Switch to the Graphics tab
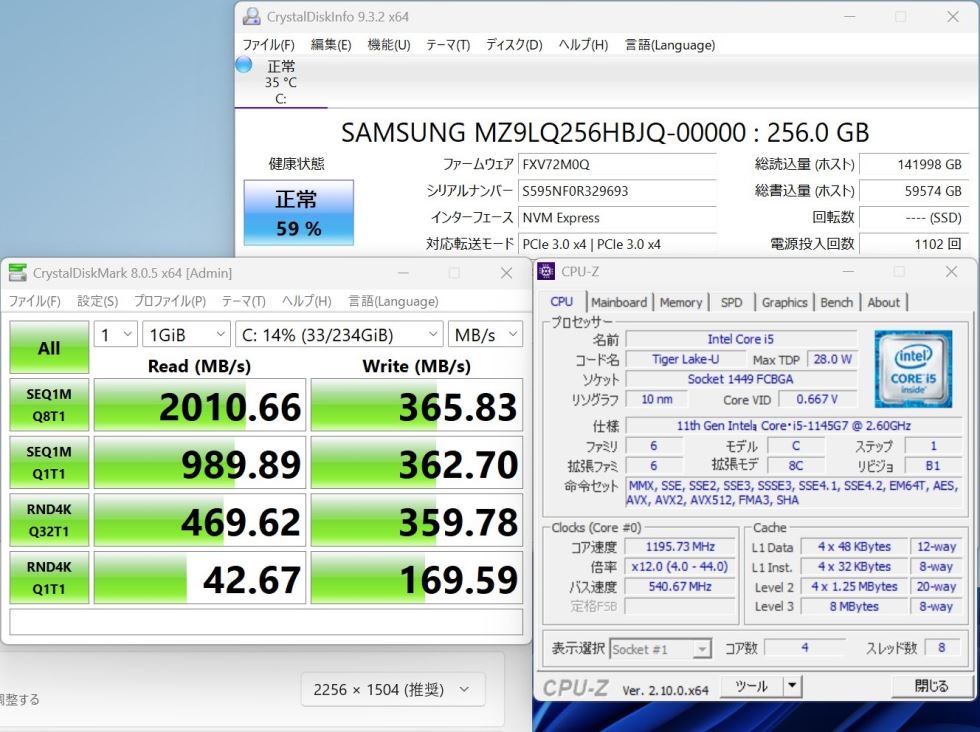Viewport: 980px width, 732px height. coord(784,303)
